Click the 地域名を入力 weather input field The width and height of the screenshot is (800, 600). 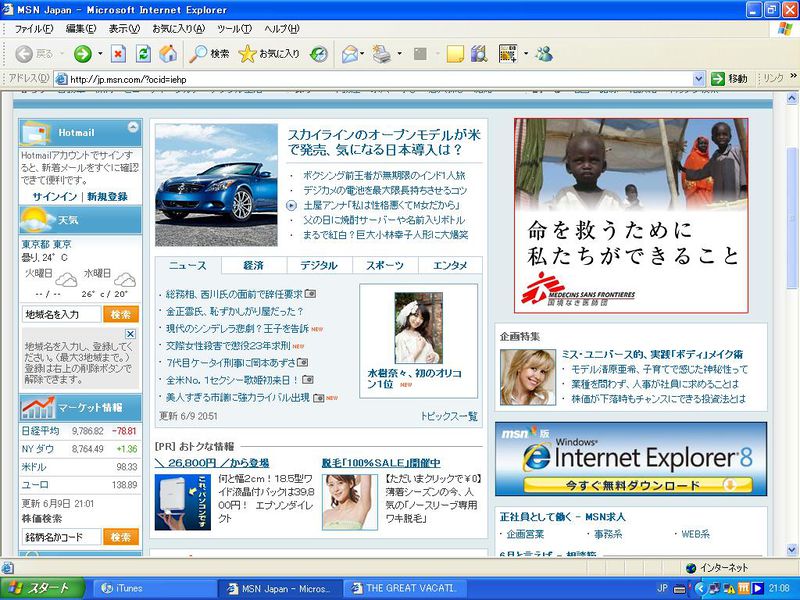pyautogui.click(x=60, y=314)
